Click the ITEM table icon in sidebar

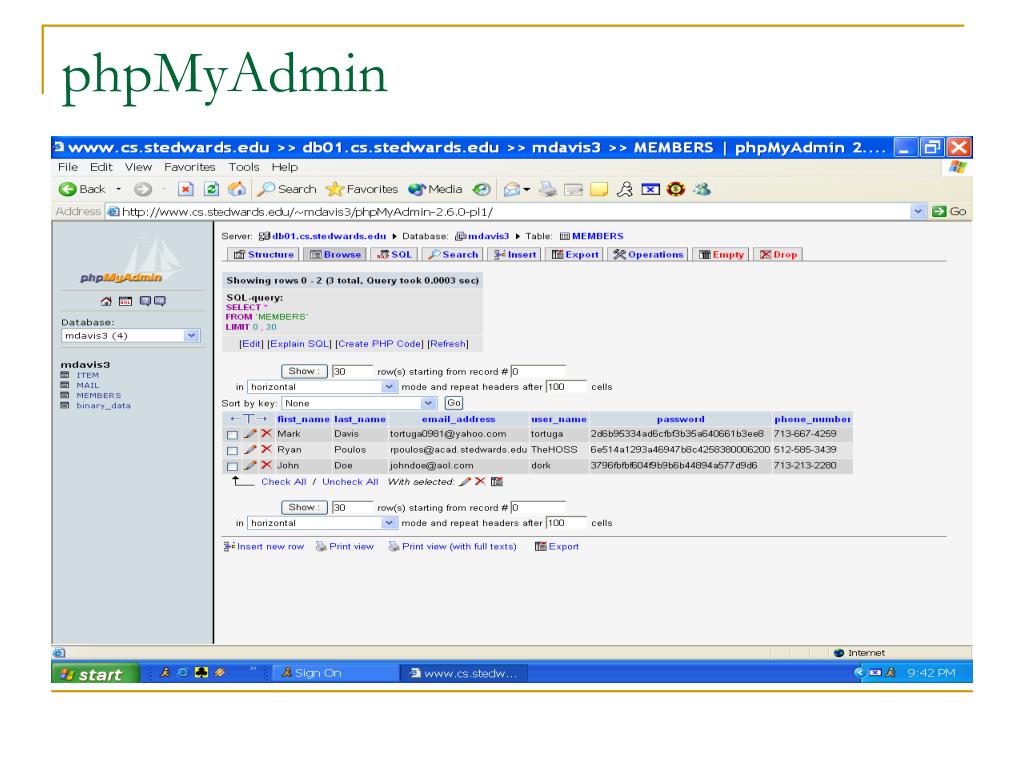(65, 375)
